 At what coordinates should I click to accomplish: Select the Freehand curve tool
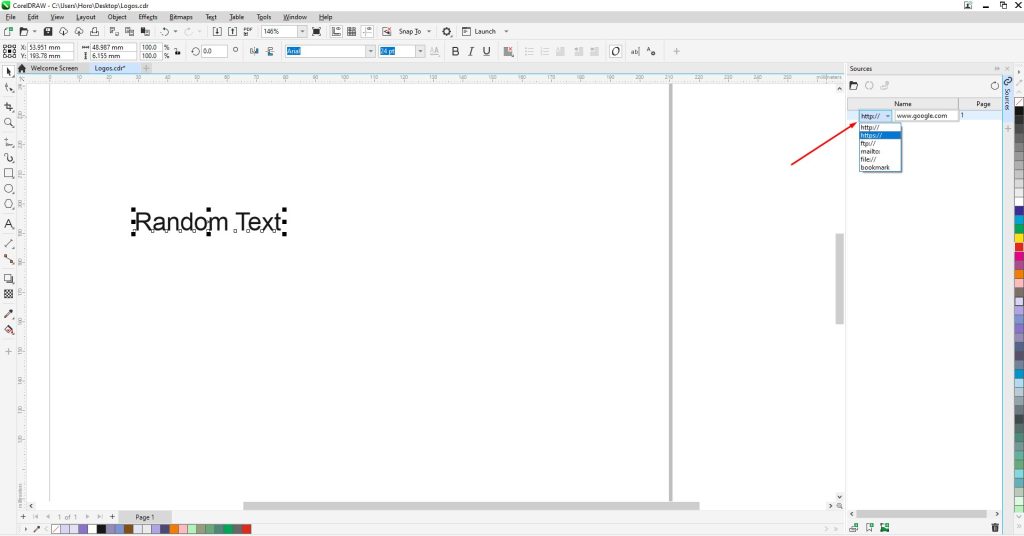coord(8,142)
